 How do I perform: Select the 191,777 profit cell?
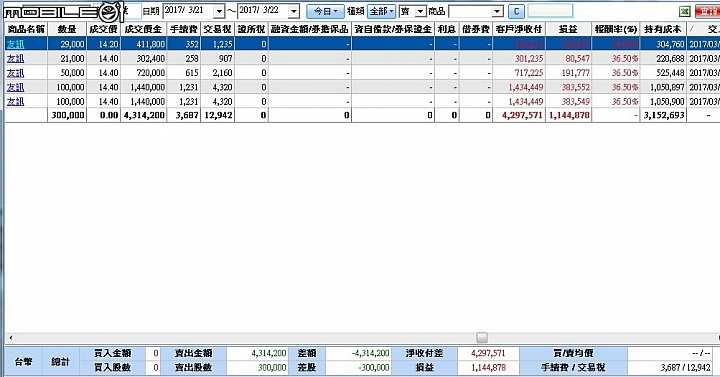(x=569, y=73)
